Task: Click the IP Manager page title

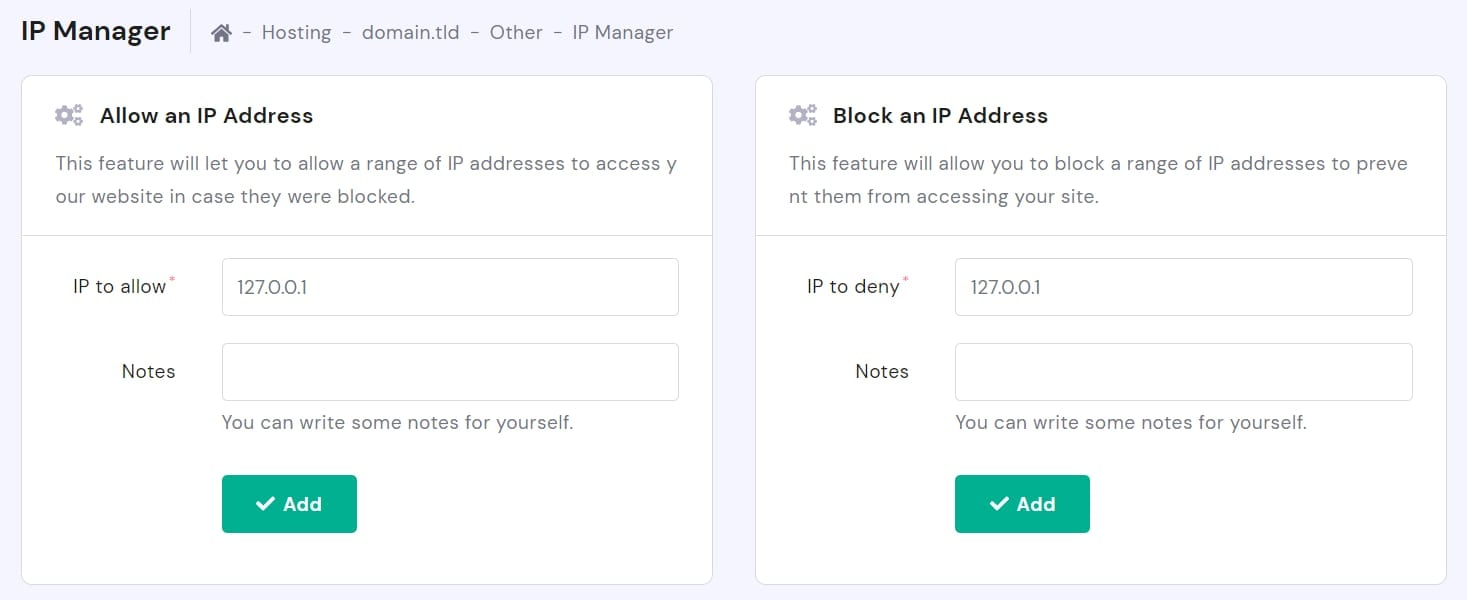Action: pyautogui.click(x=96, y=31)
